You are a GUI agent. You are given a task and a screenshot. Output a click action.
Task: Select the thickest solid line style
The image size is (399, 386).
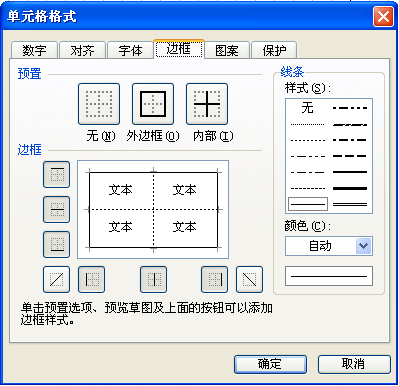350,188
